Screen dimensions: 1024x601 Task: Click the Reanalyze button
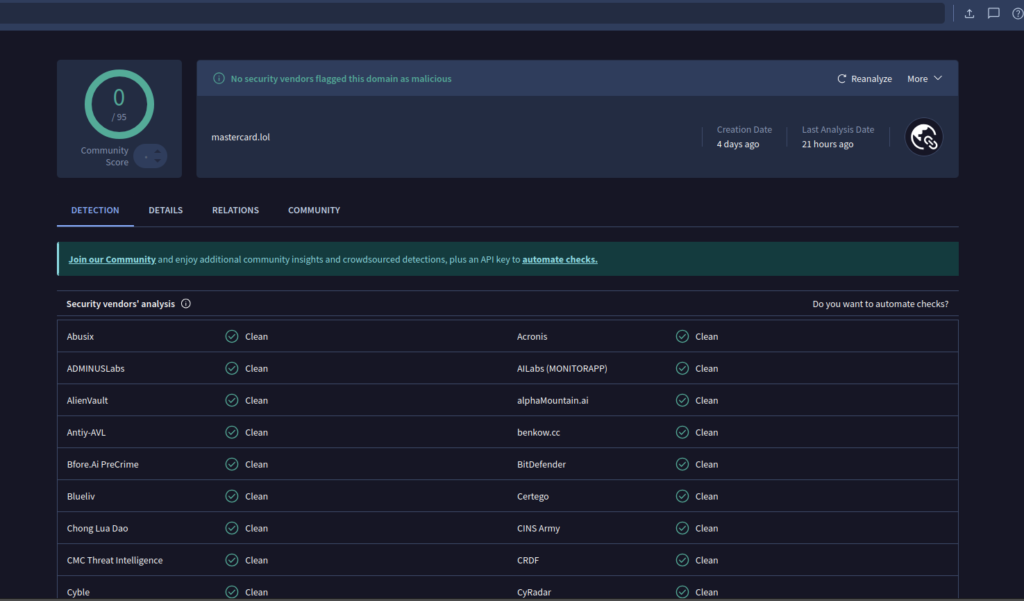pyautogui.click(x=864, y=78)
